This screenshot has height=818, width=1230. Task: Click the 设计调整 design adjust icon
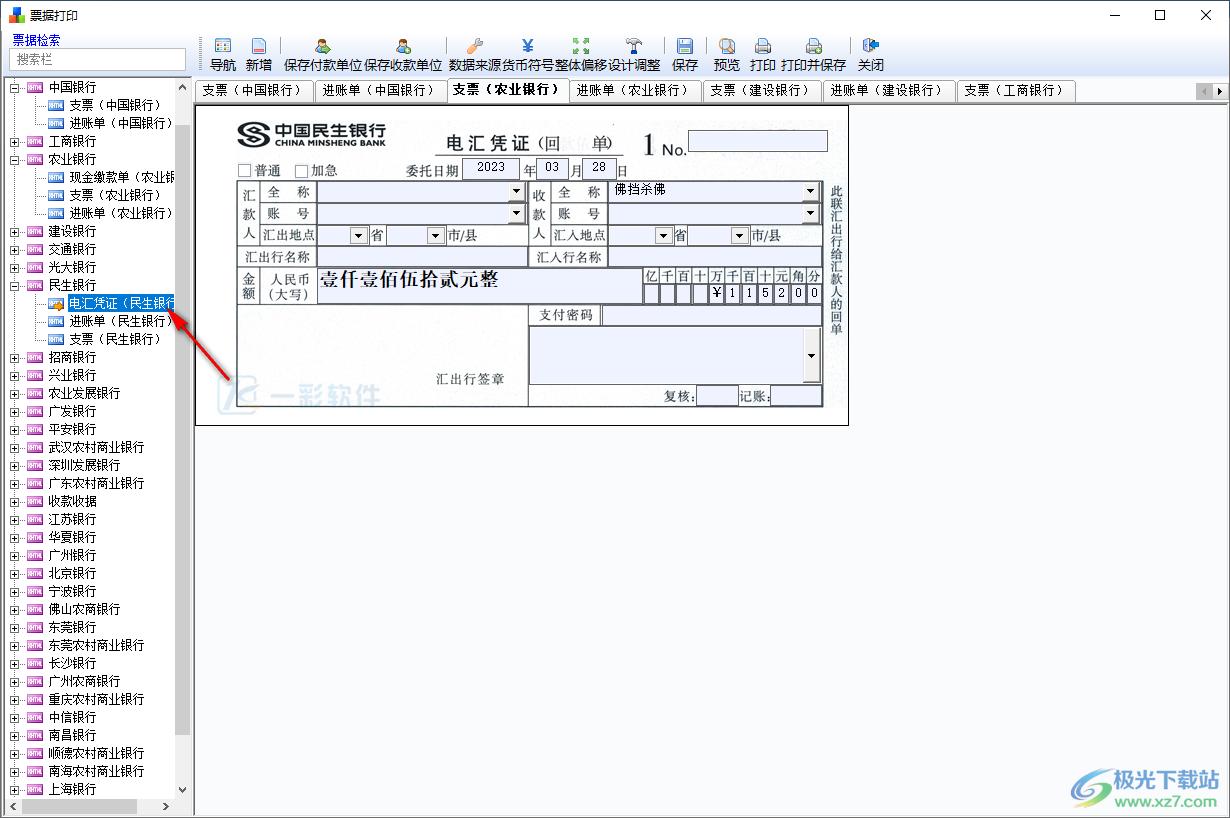pos(634,46)
